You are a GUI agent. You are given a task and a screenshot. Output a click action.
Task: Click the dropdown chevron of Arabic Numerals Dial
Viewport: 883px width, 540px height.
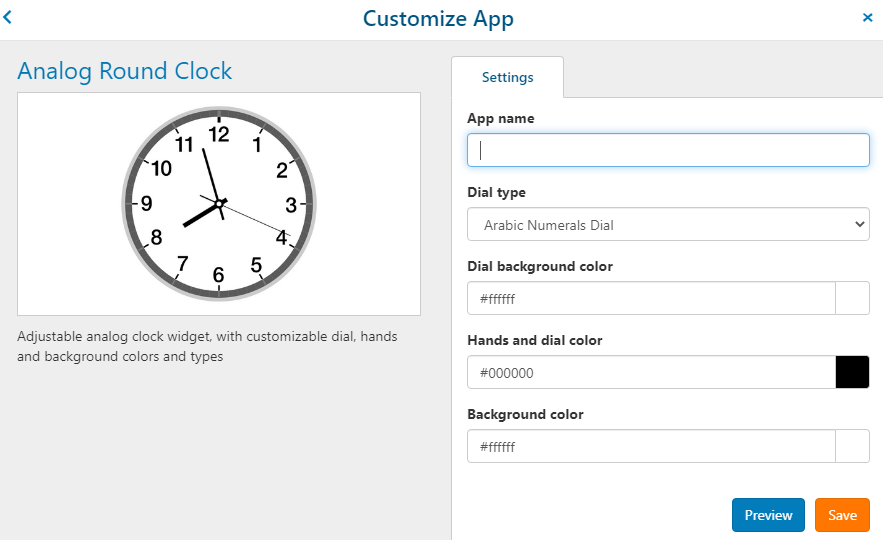coord(859,224)
